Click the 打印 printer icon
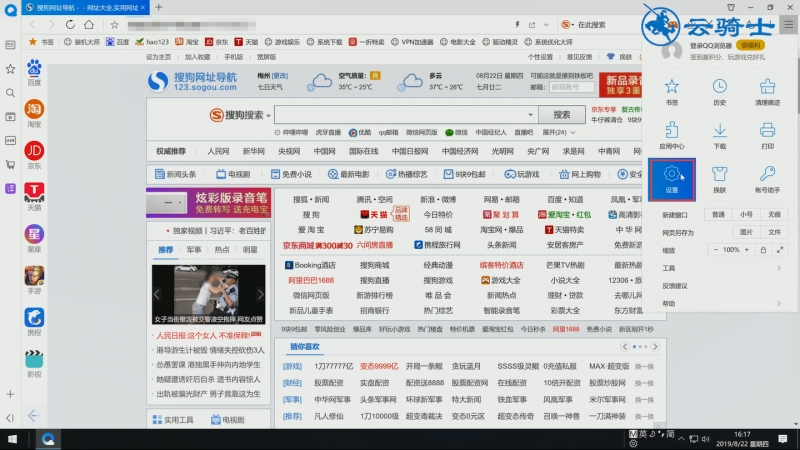The image size is (800, 450). [x=767, y=135]
